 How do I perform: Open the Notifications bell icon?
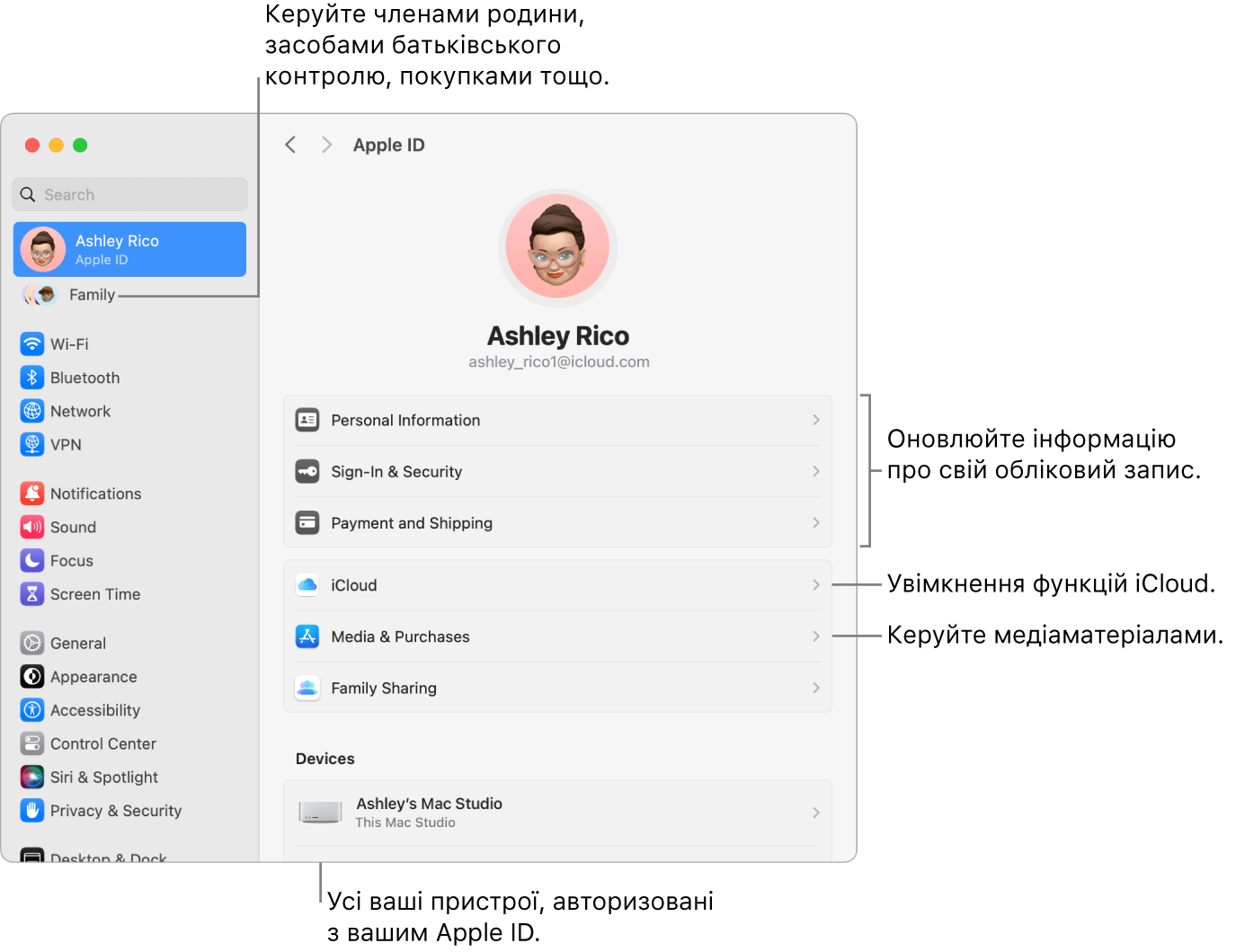coord(32,494)
